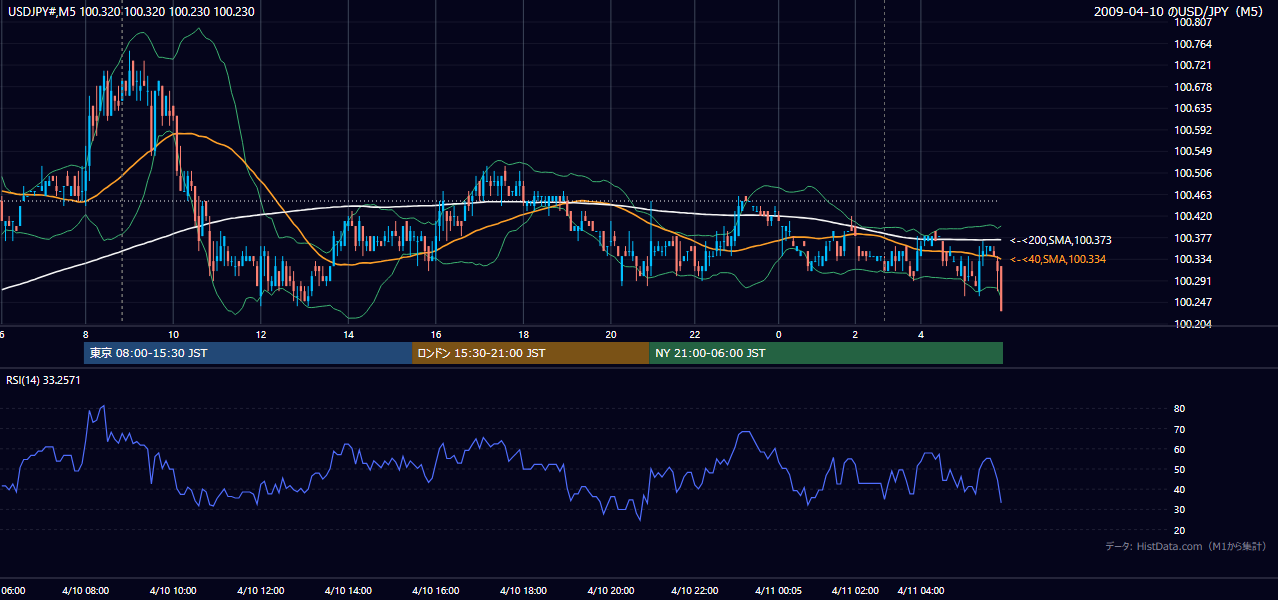Click price level 100.204 on the axis
This screenshot has height=600, width=1278.
coord(1193,324)
